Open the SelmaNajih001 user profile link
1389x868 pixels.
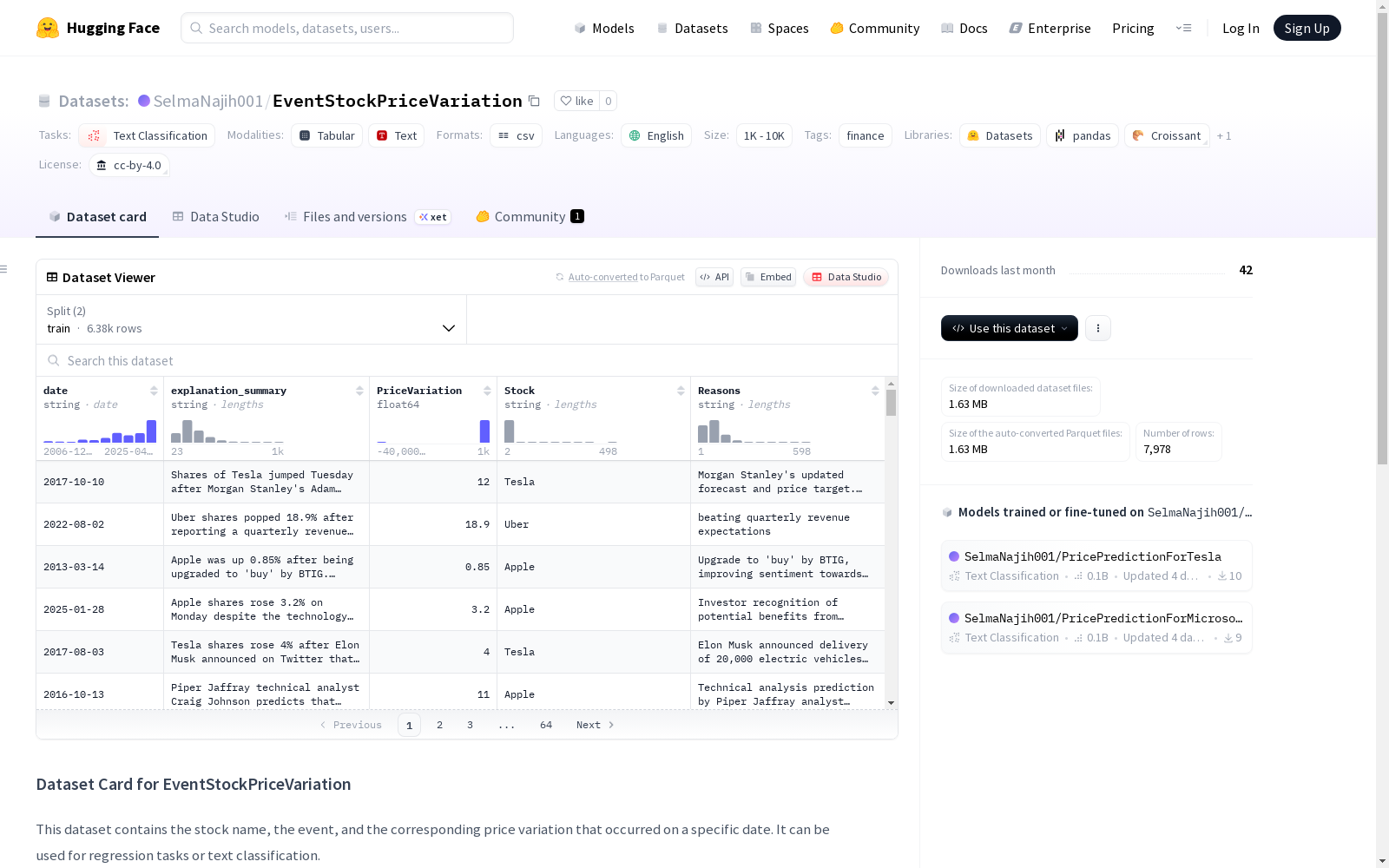208,101
